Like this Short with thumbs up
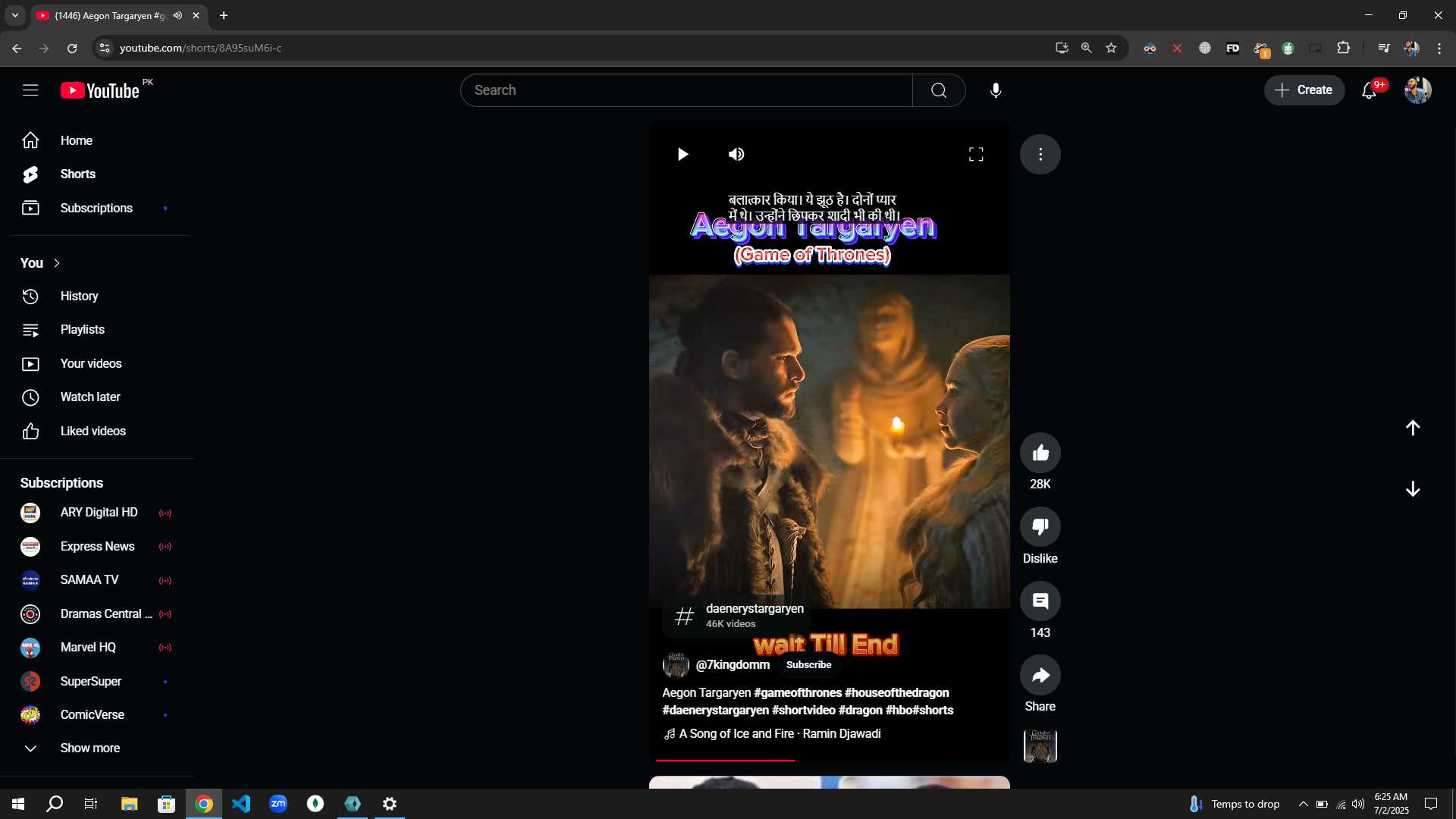This screenshot has height=819, width=1456. coord(1040,453)
